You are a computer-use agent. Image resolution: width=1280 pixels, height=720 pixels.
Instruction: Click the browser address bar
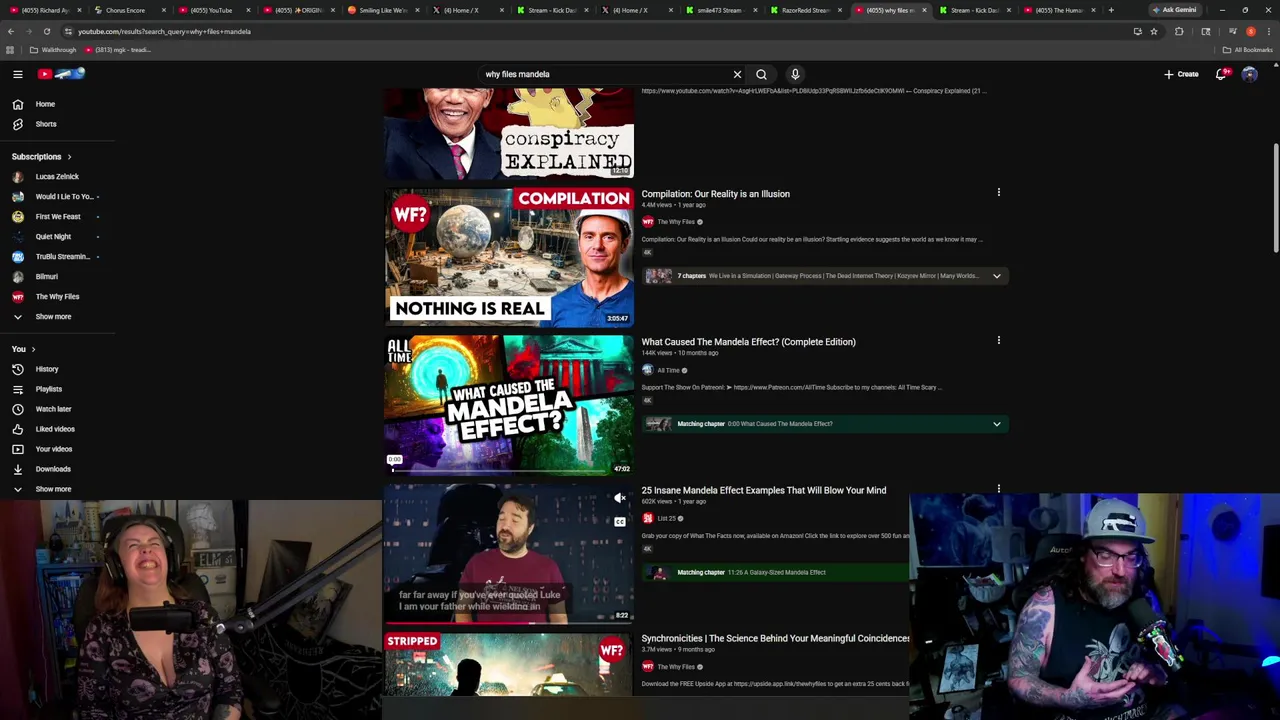[x=600, y=31]
